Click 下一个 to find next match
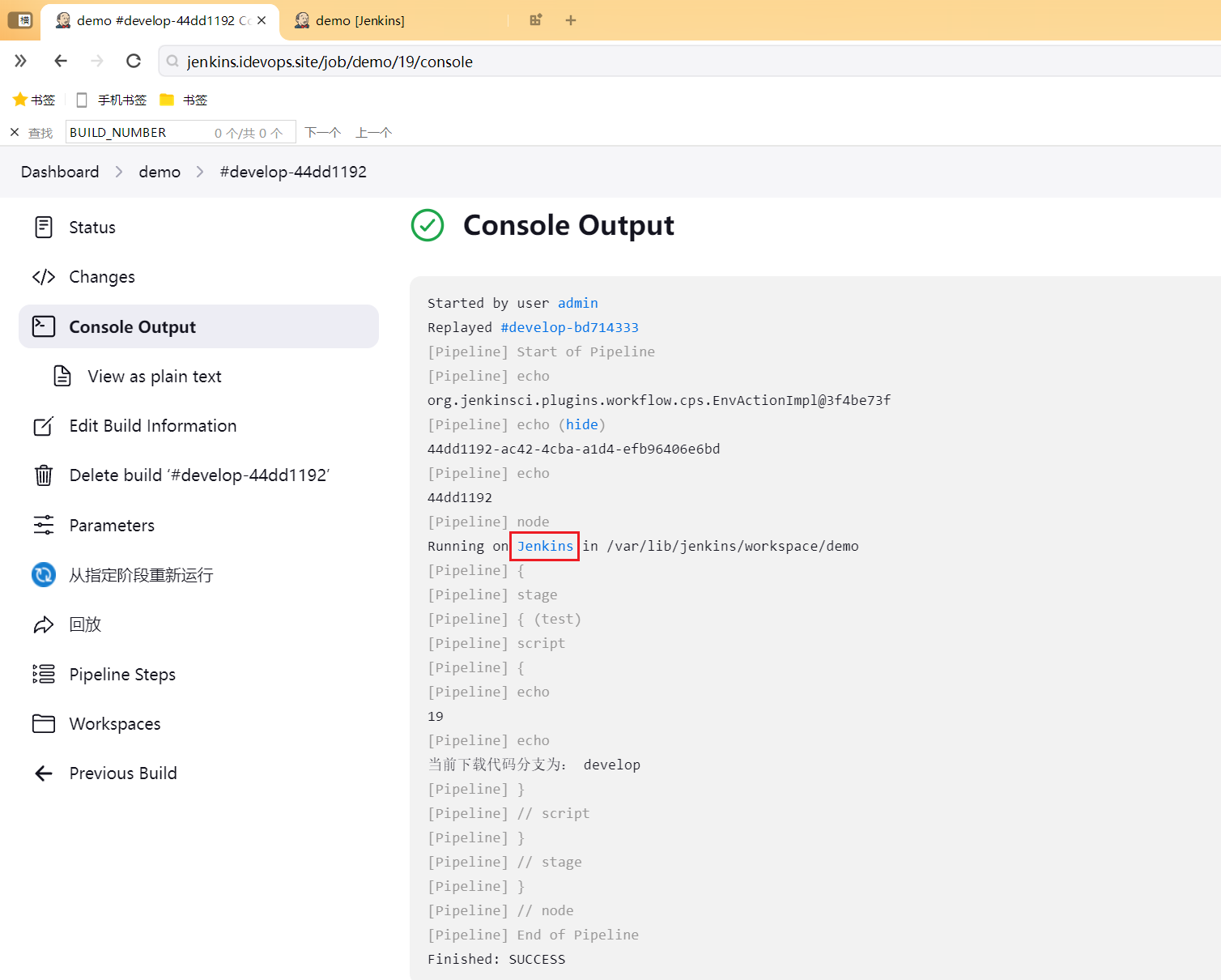This screenshot has height=980, width=1221. point(322,132)
